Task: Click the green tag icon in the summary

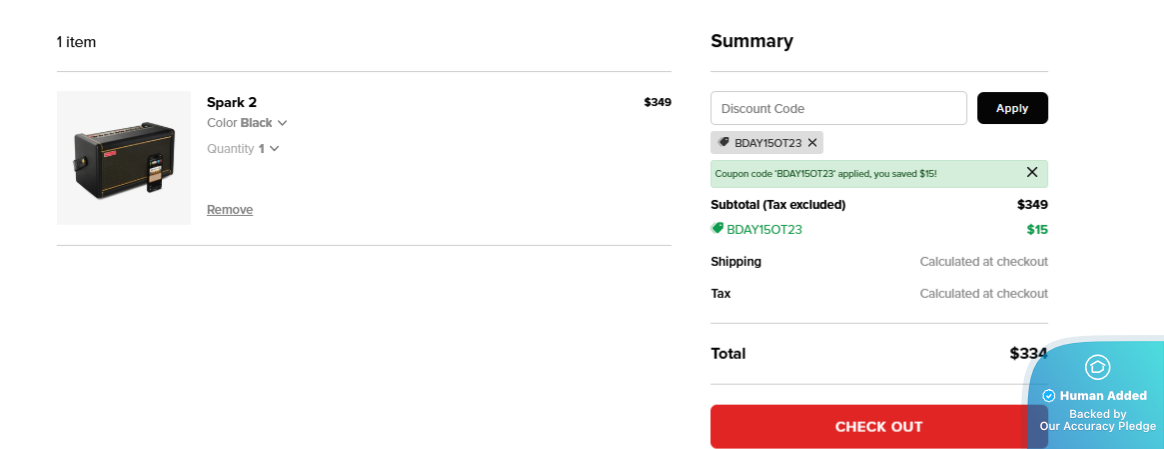Action: pyautogui.click(x=717, y=229)
